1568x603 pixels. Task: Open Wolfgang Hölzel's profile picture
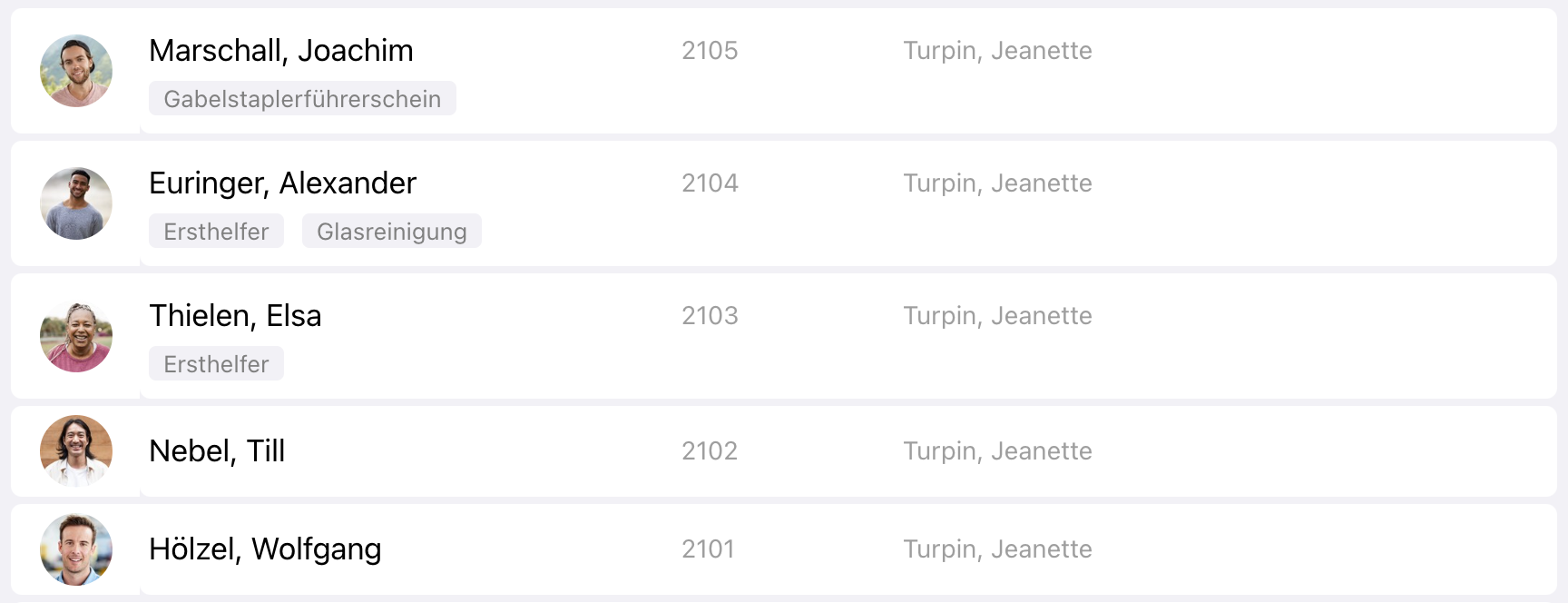click(x=76, y=549)
